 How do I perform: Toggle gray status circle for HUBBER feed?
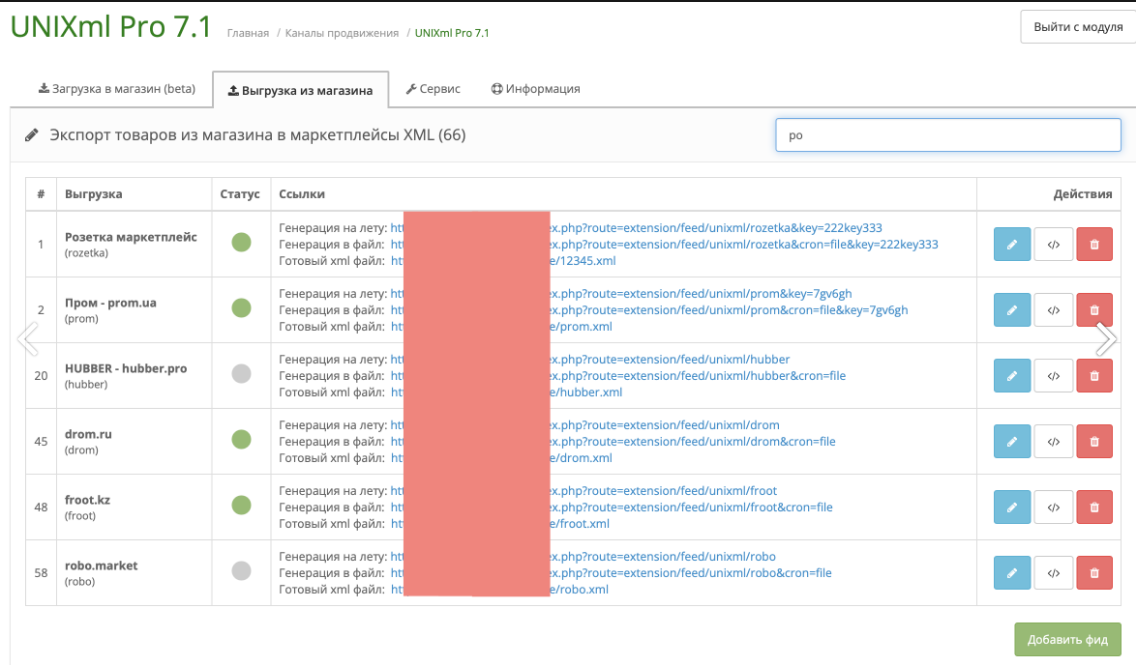click(x=241, y=375)
